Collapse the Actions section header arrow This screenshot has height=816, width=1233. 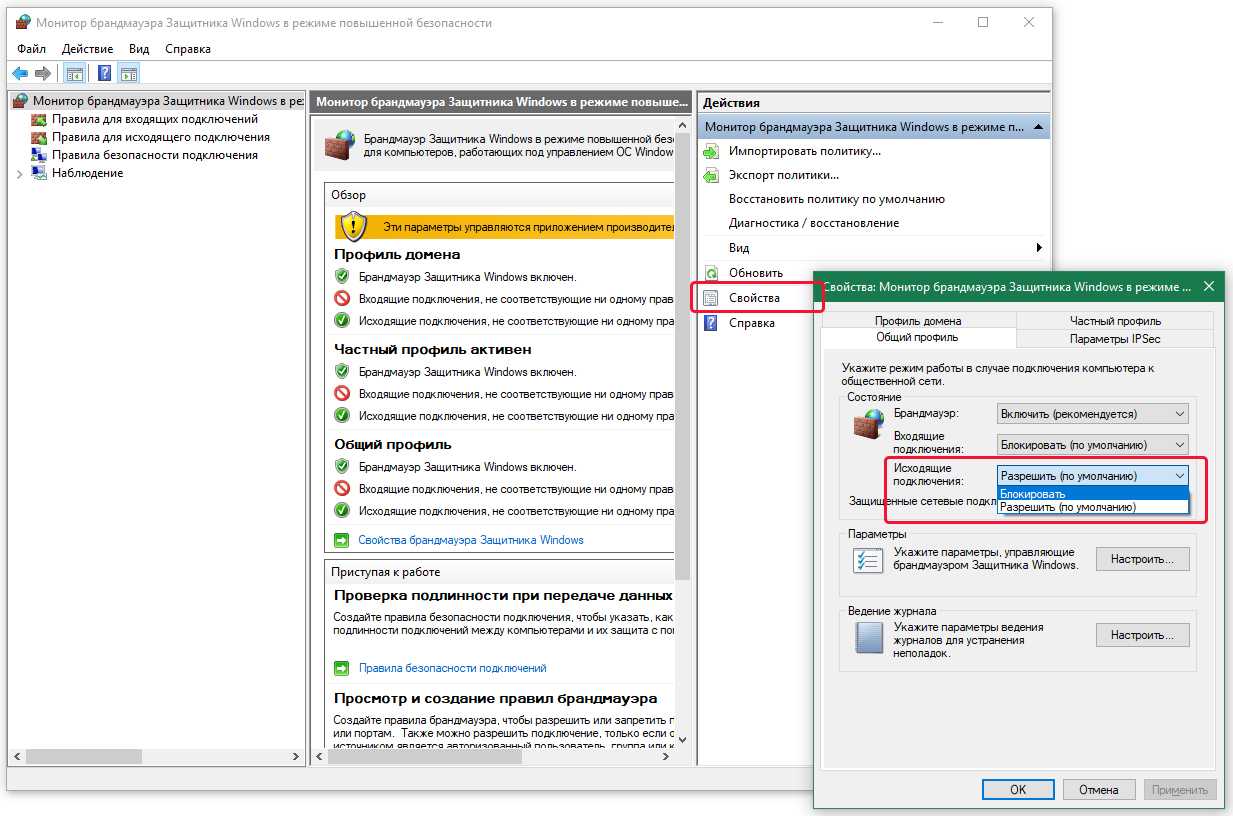coord(1040,127)
